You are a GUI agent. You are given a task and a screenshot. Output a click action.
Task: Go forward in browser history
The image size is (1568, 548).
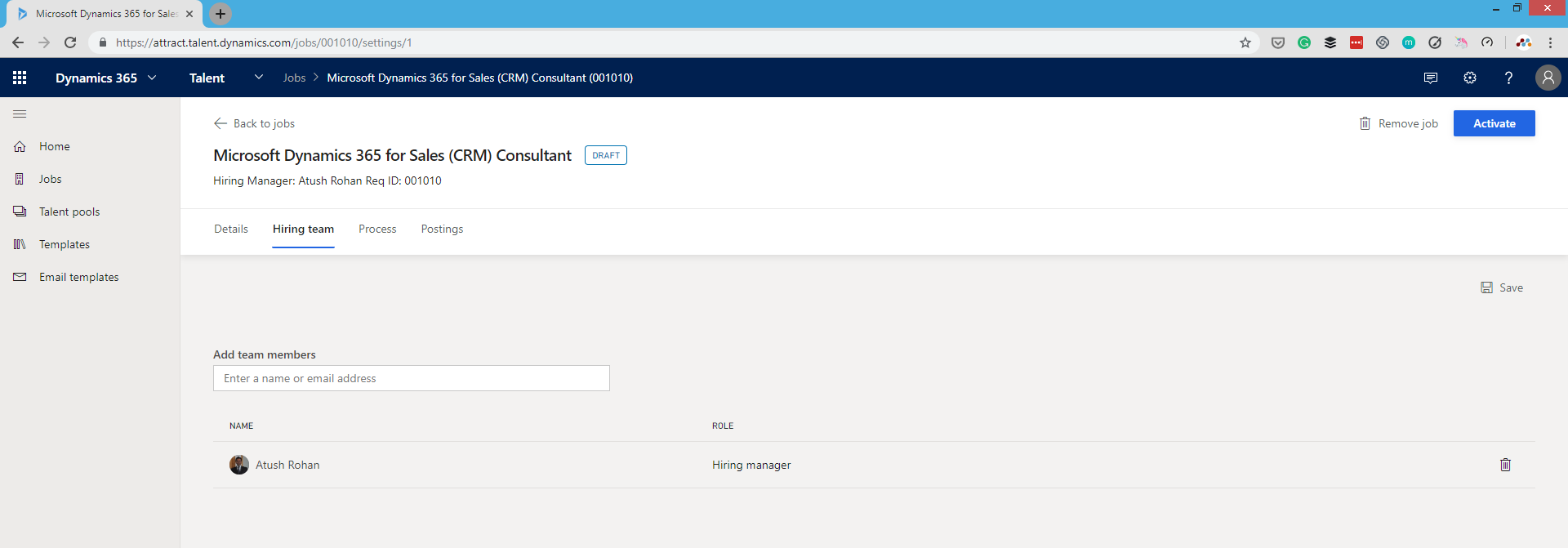point(44,42)
